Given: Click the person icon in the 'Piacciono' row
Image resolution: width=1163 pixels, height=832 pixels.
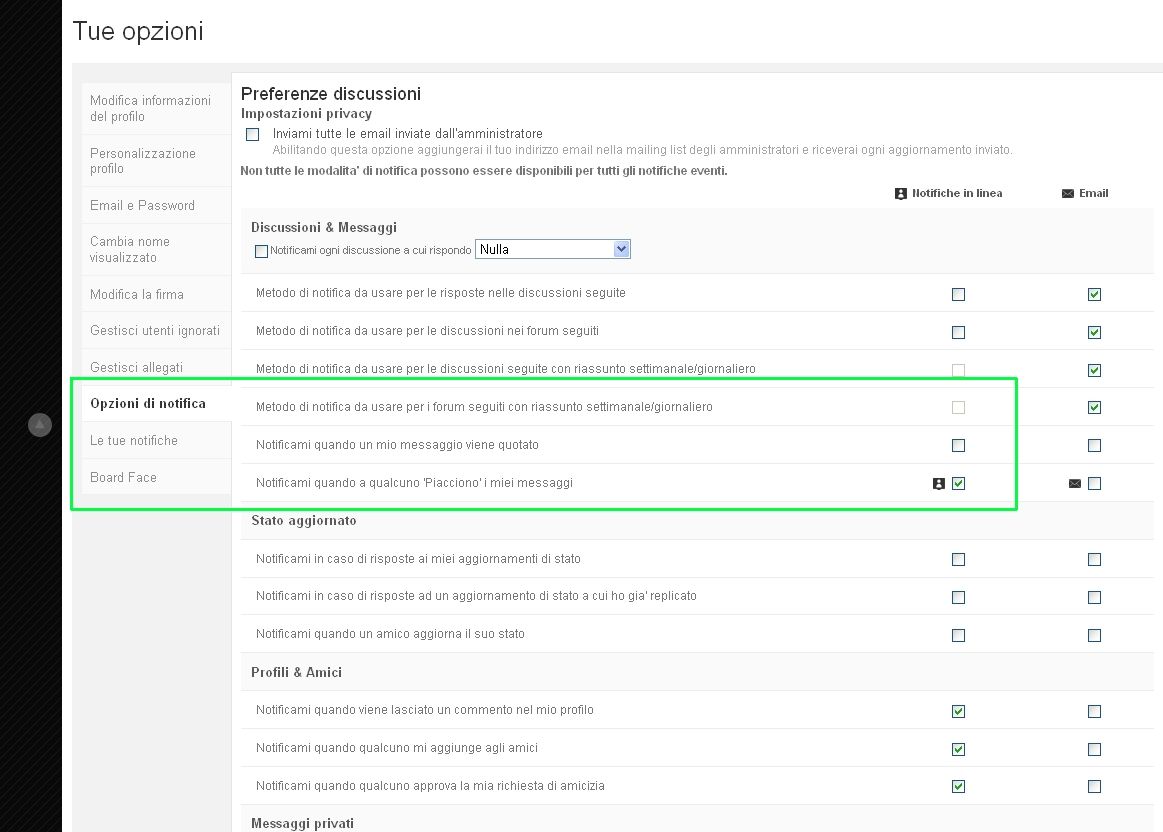Looking at the screenshot, I should point(938,484).
